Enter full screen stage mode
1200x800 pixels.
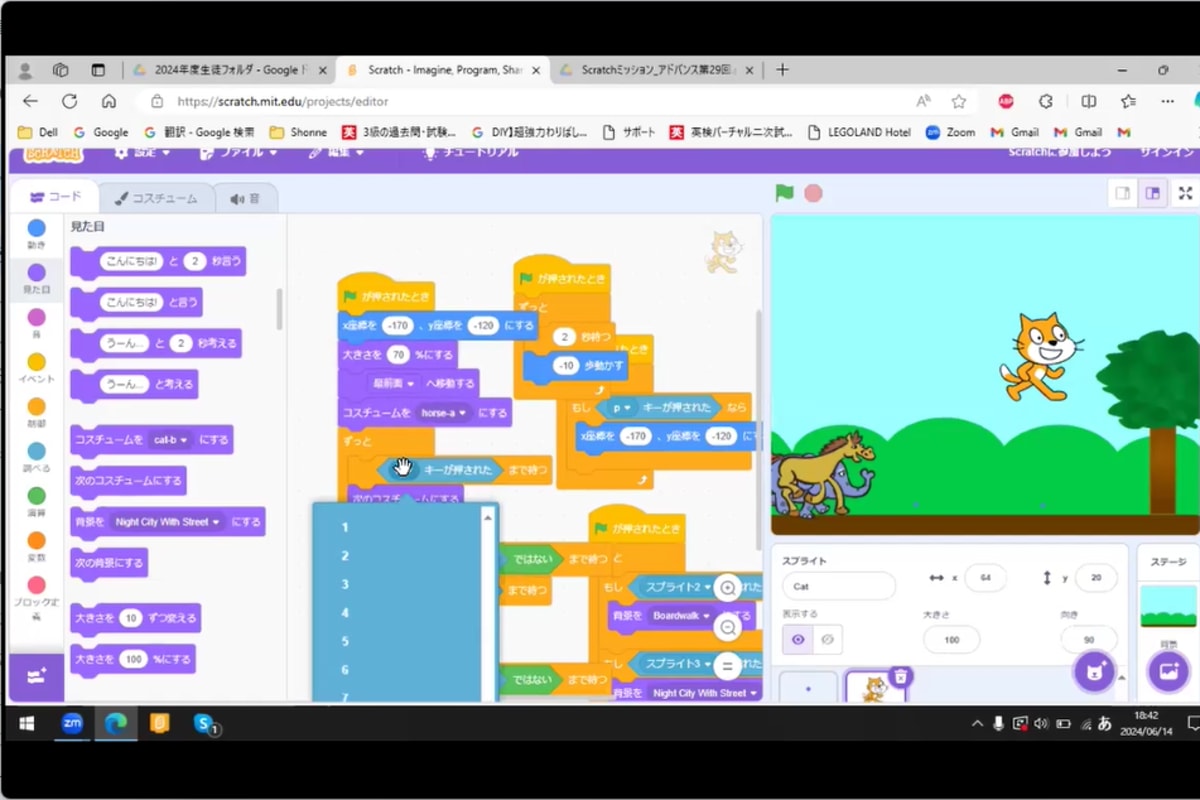1186,193
